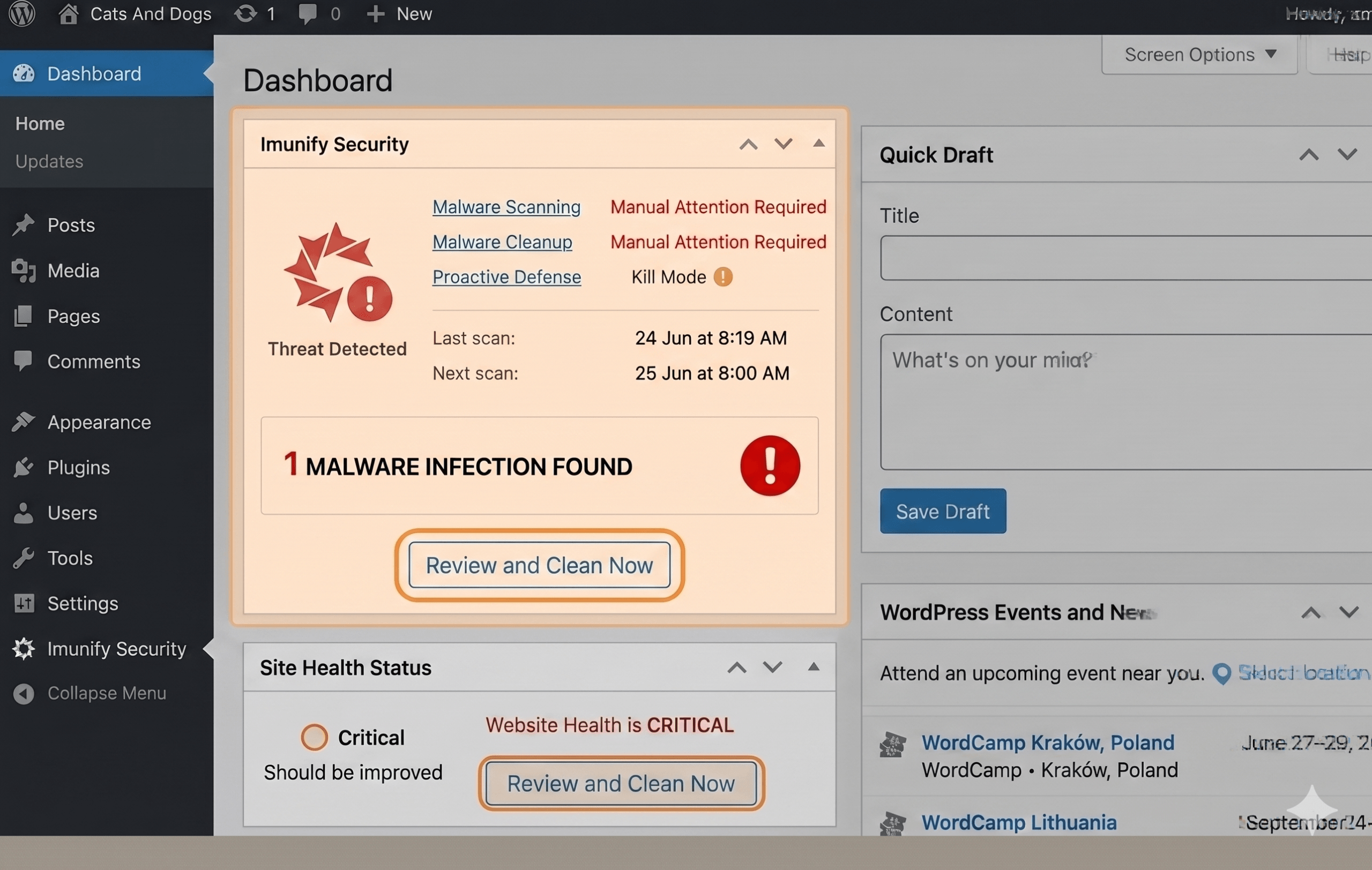The image size is (1372, 870).
Task: Open the Screen Options dropdown
Action: pos(1199,55)
